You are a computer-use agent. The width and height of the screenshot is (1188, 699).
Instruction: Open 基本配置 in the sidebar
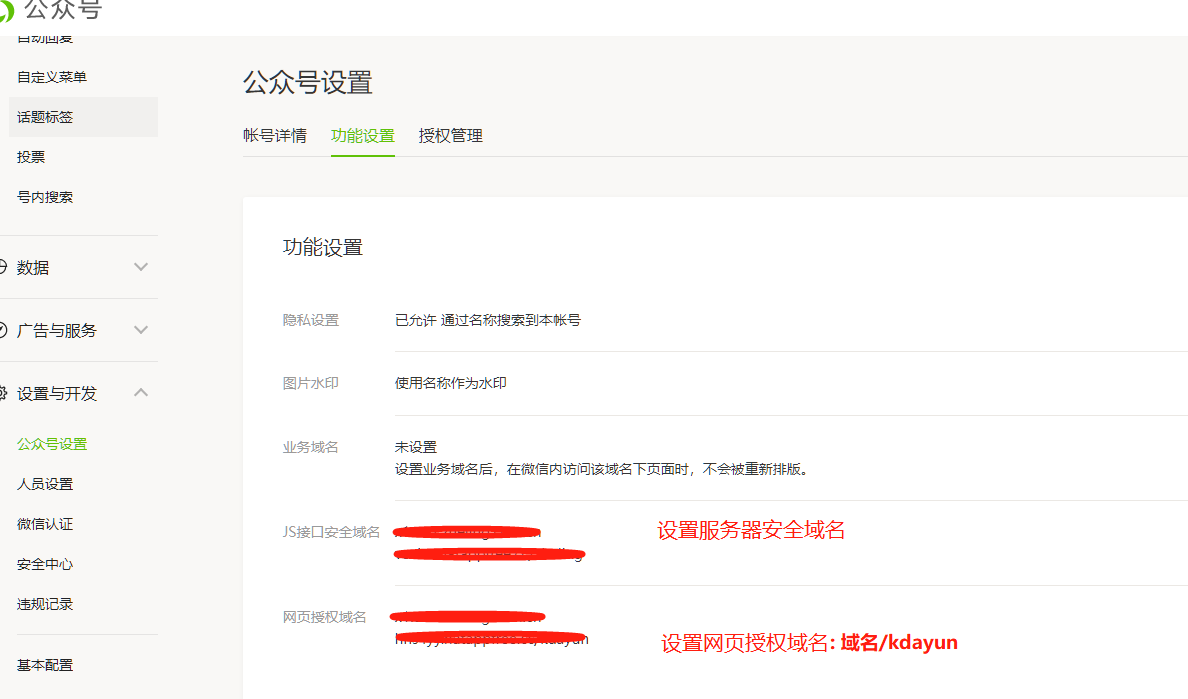point(45,665)
